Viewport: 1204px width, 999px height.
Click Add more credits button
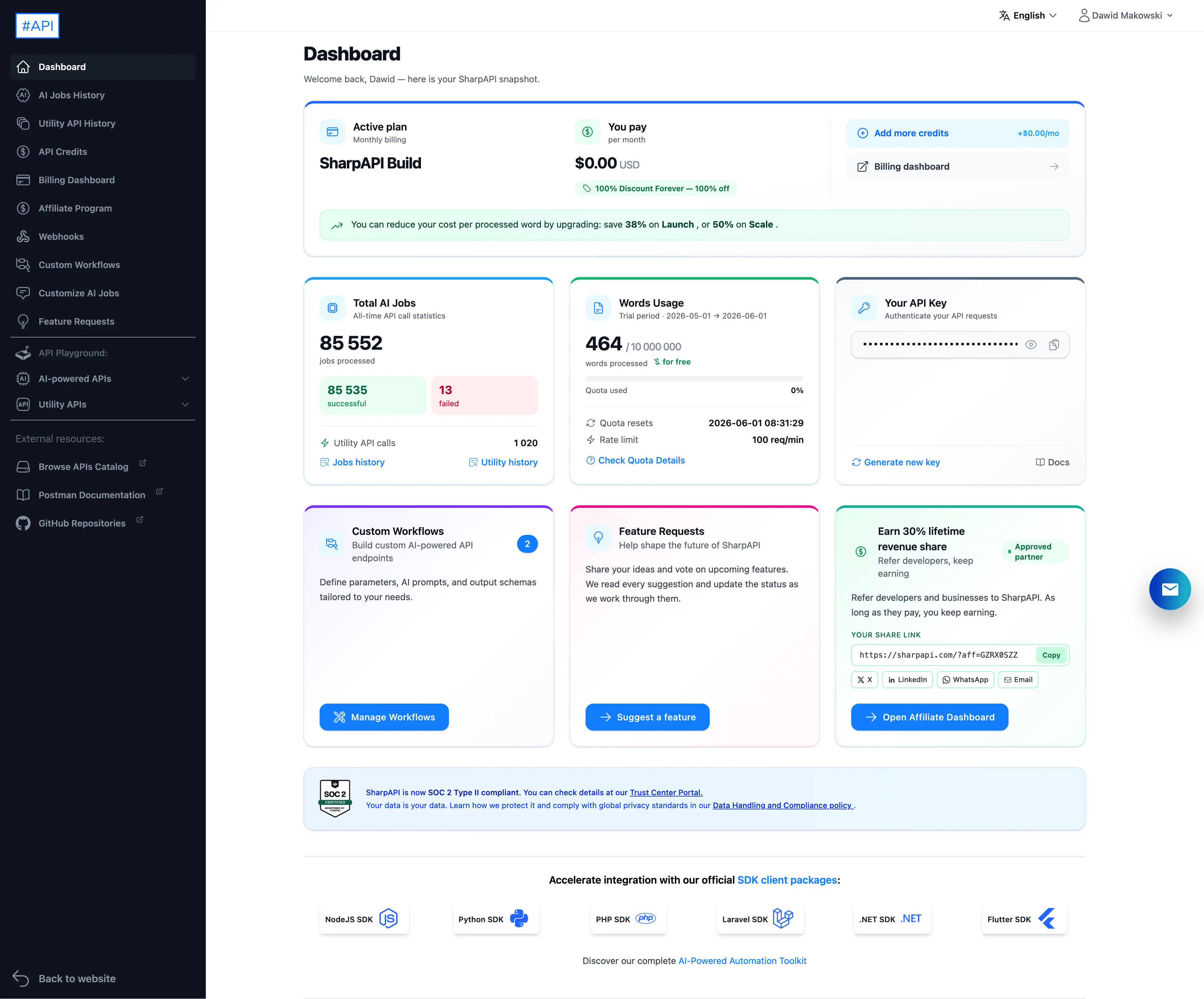coord(957,133)
